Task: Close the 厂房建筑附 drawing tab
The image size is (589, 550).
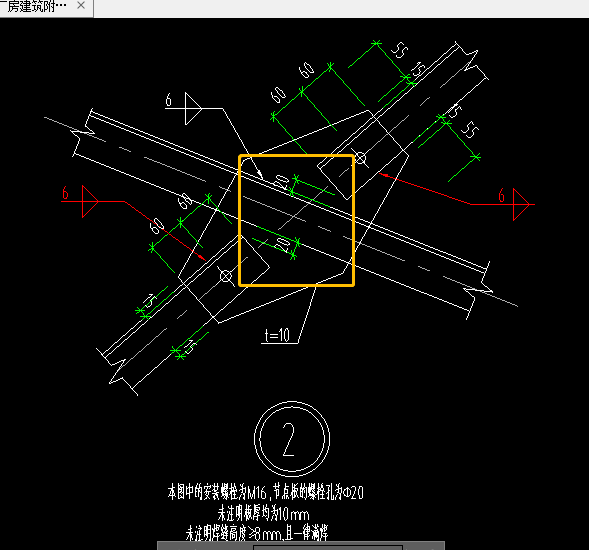Action: [x=81, y=6]
